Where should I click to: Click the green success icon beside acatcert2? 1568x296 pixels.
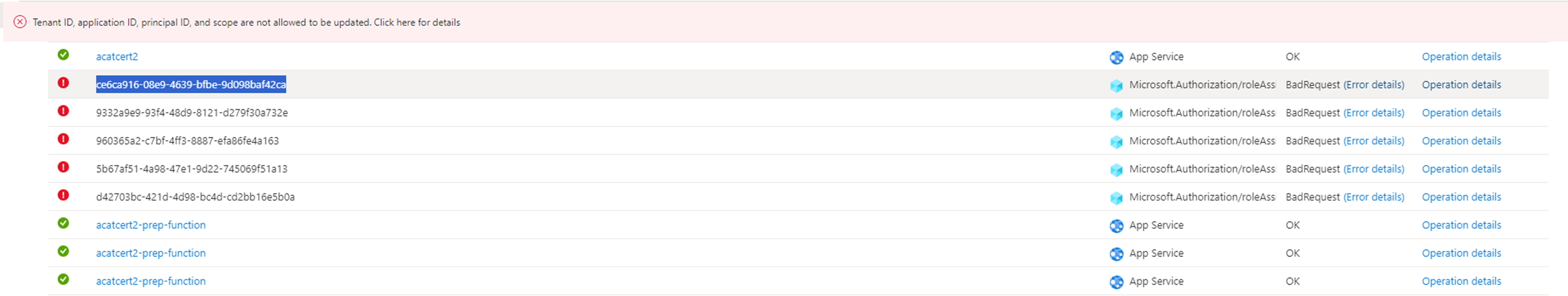point(65,56)
